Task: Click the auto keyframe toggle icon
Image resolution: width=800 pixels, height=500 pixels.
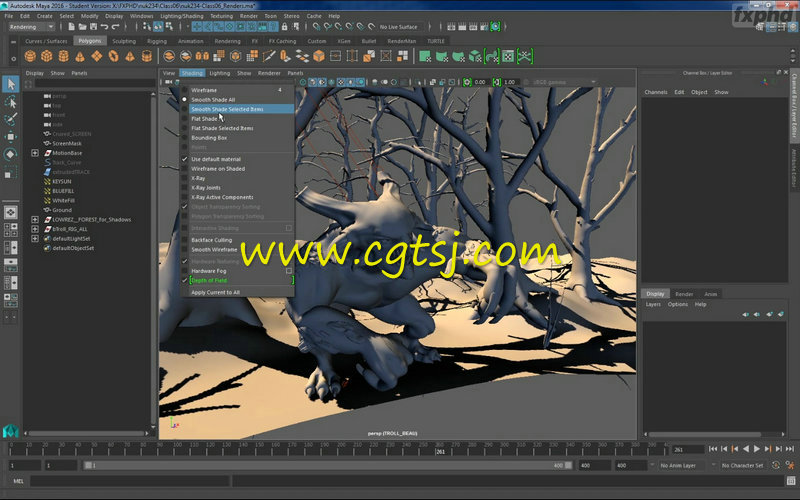Action: tap(776, 465)
